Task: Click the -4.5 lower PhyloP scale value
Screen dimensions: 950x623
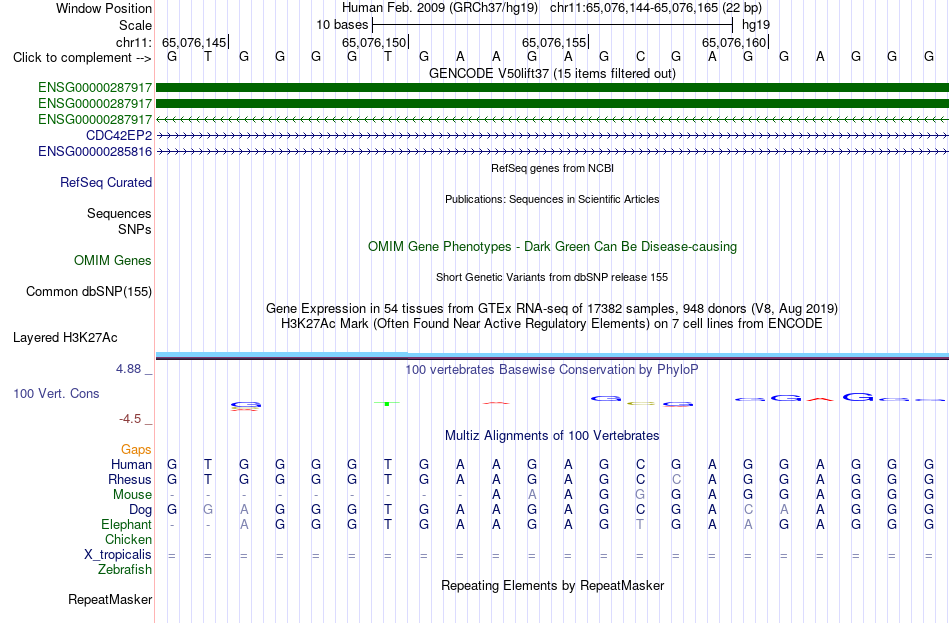Action: tap(130, 419)
